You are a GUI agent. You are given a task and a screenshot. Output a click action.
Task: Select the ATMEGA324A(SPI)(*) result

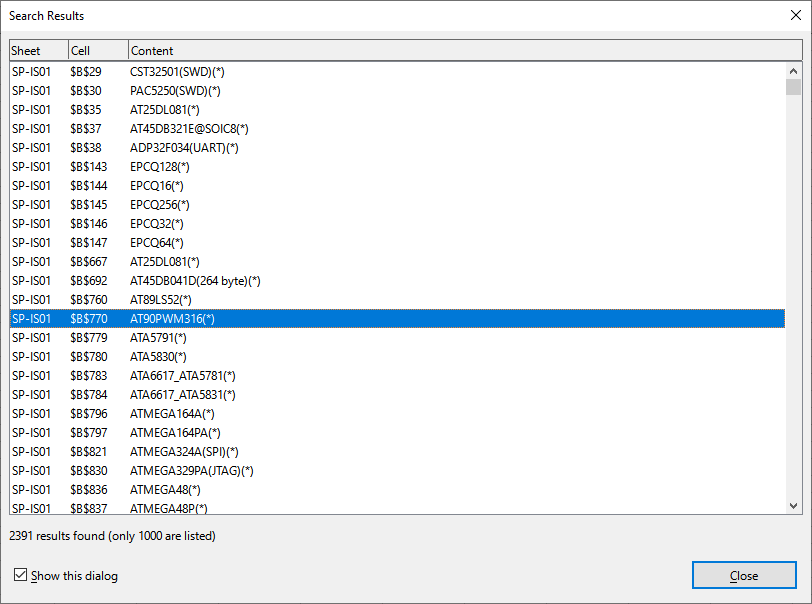point(397,452)
